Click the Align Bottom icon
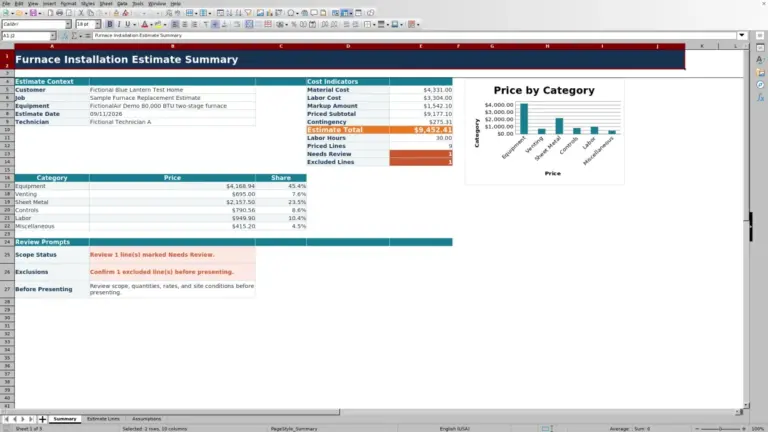Image resolution: width=768 pixels, height=432 pixels. pyautogui.click(x=224, y=24)
